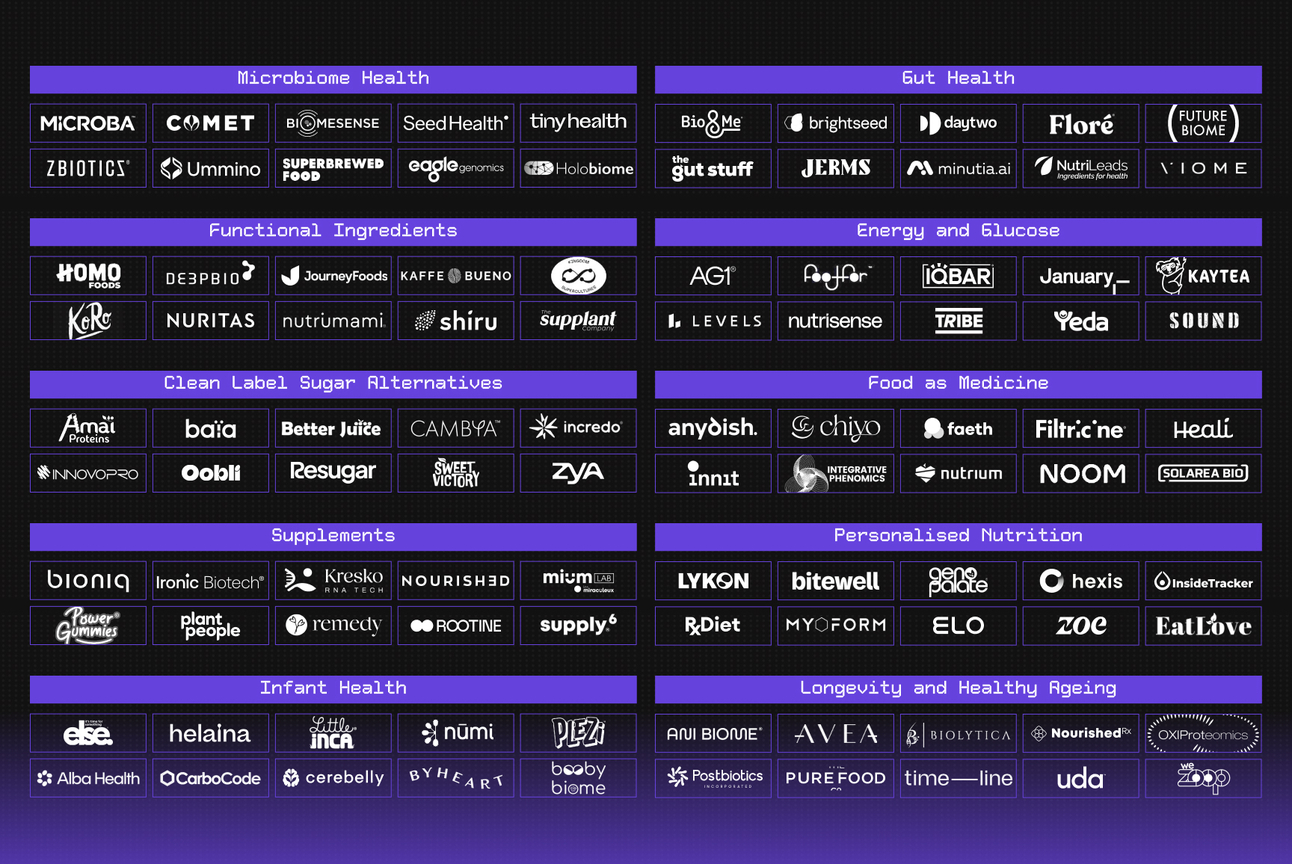Screen dimensions: 1292x864
Task: Select the Integrative Phenomics logo
Action: coord(836,473)
